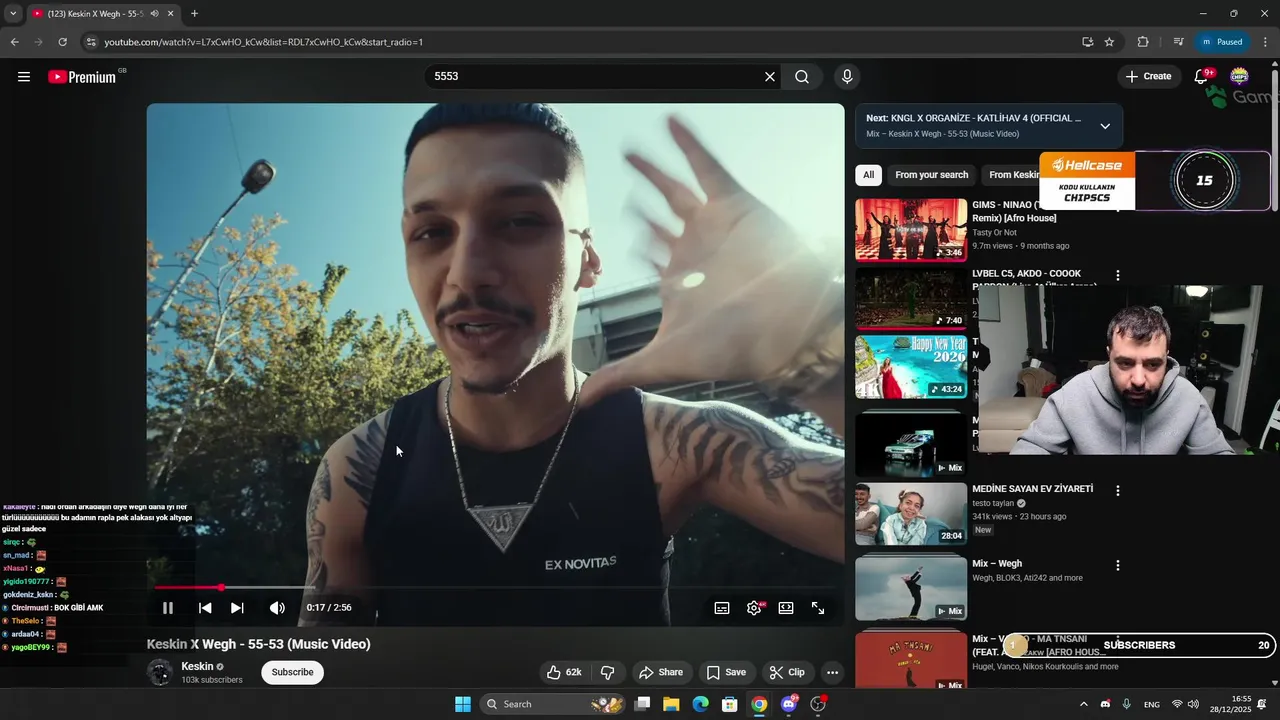Image resolution: width=1280 pixels, height=720 pixels.
Task: Open Chrome media controls icon
Action: [x=1178, y=42]
